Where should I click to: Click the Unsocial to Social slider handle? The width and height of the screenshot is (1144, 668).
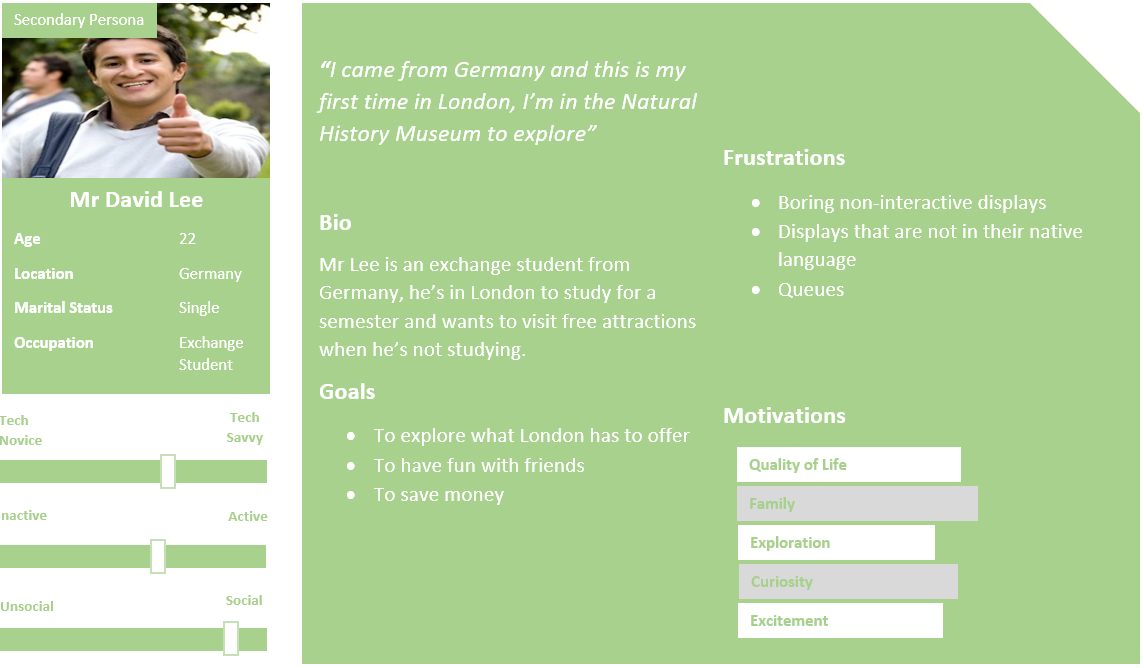point(231,638)
